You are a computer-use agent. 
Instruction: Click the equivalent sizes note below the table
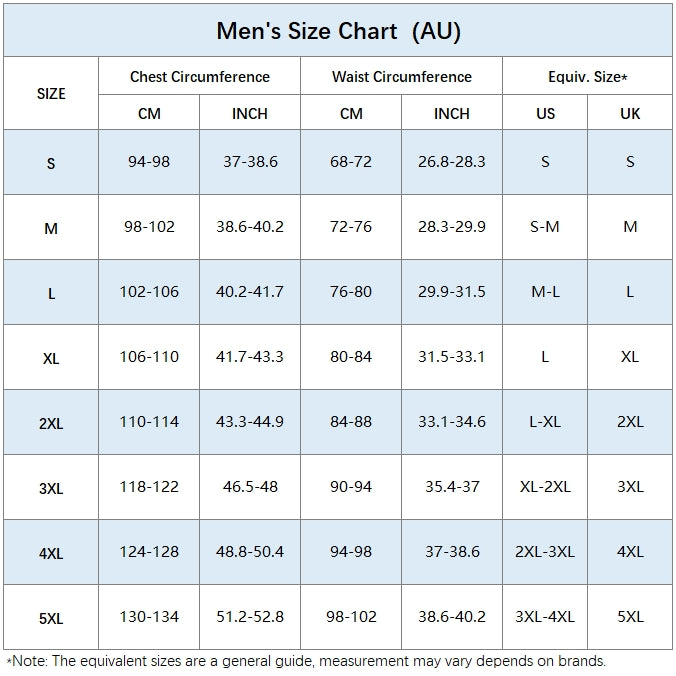tap(306, 661)
